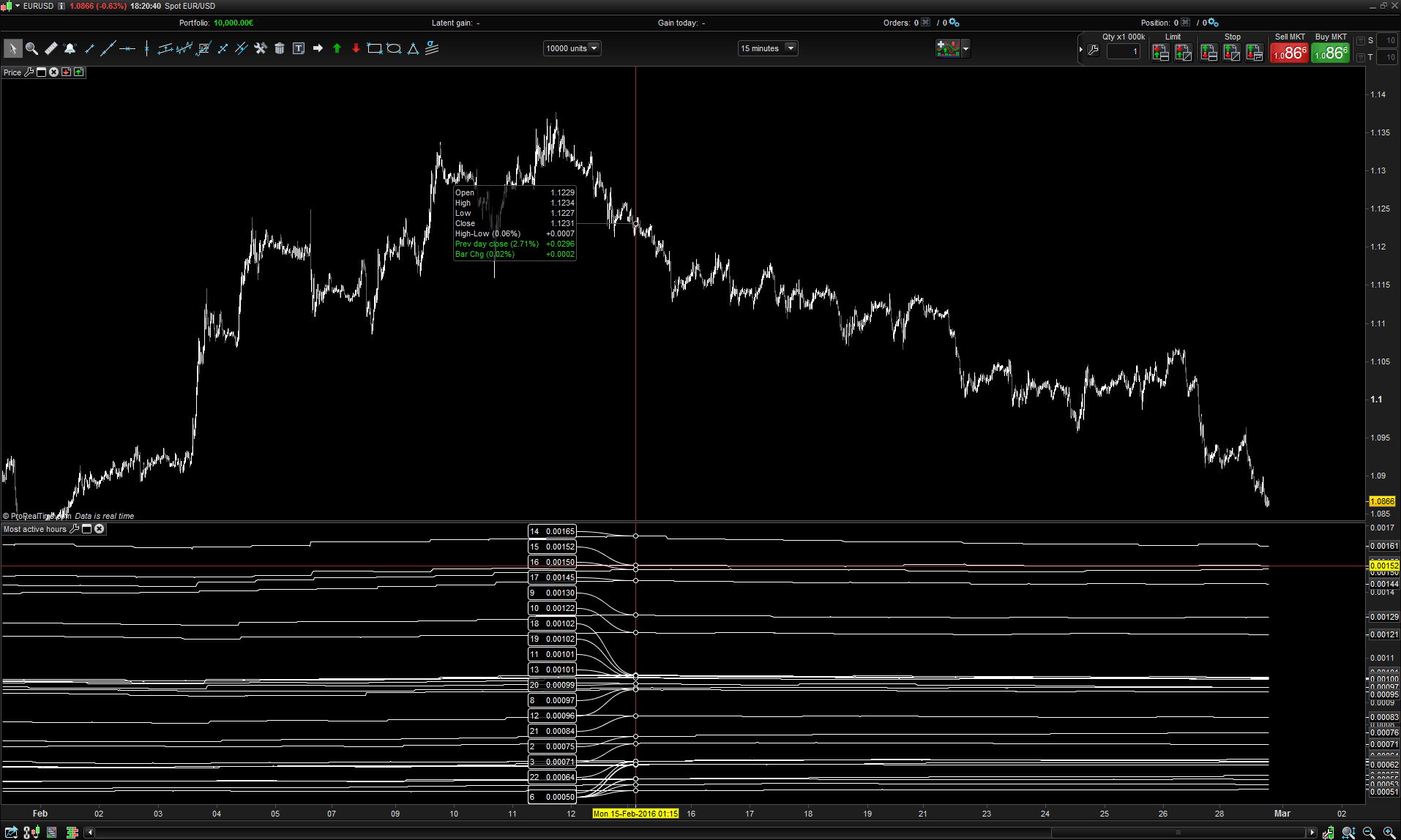The height and width of the screenshot is (840, 1401).
Task: Click the T value input field
Action: [1387, 57]
